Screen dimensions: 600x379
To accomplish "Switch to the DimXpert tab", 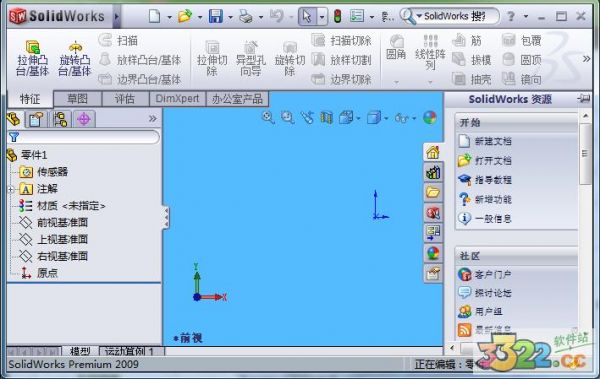I will [177, 99].
